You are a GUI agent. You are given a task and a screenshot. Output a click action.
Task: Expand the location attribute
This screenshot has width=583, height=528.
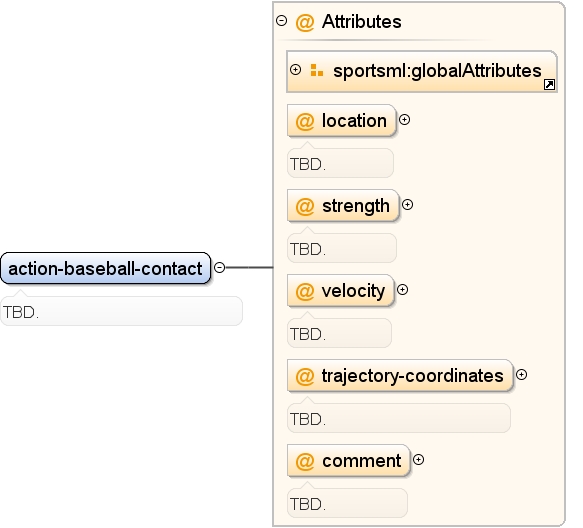(405, 120)
